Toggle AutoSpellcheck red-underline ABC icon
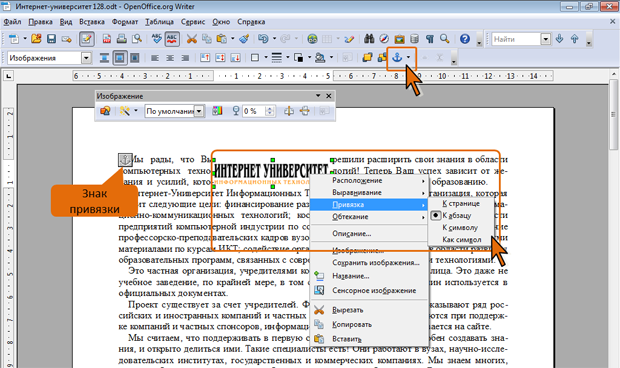Viewport: 620px width, 368px height. (x=172, y=39)
